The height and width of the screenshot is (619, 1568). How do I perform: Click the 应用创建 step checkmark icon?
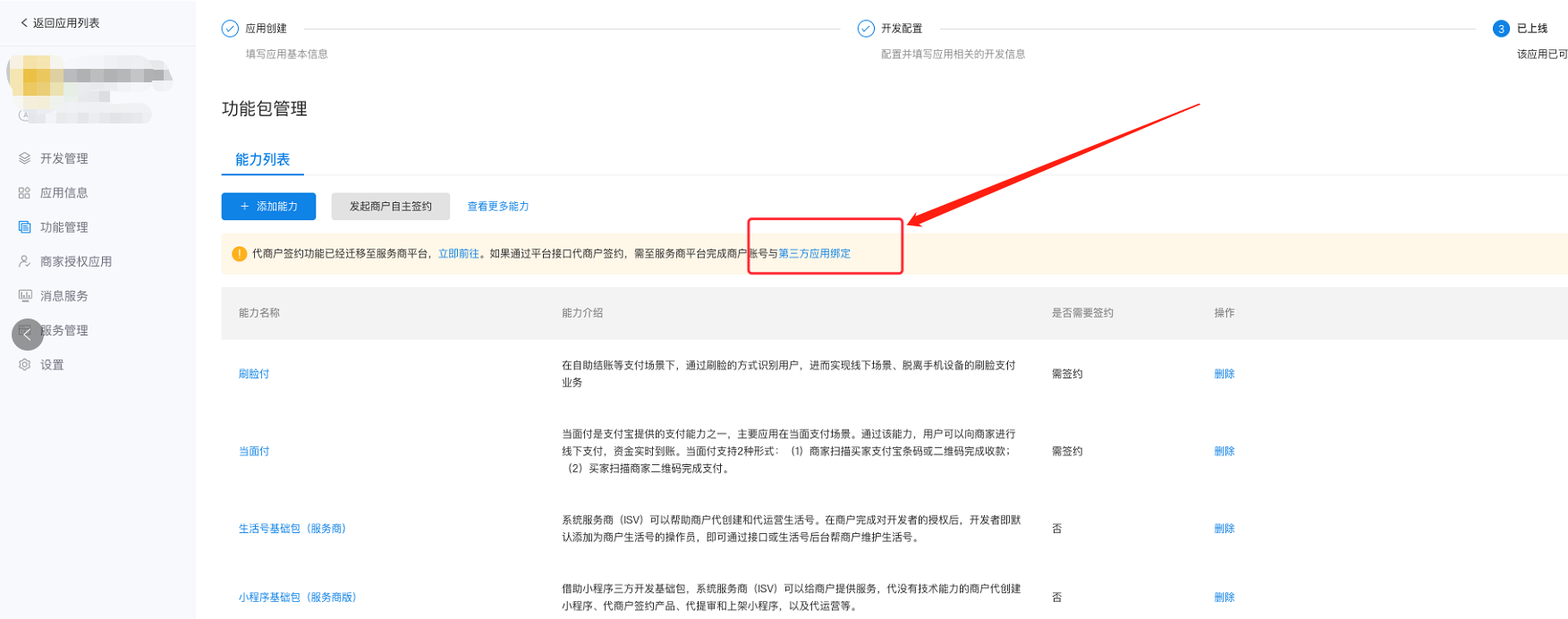pos(230,29)
